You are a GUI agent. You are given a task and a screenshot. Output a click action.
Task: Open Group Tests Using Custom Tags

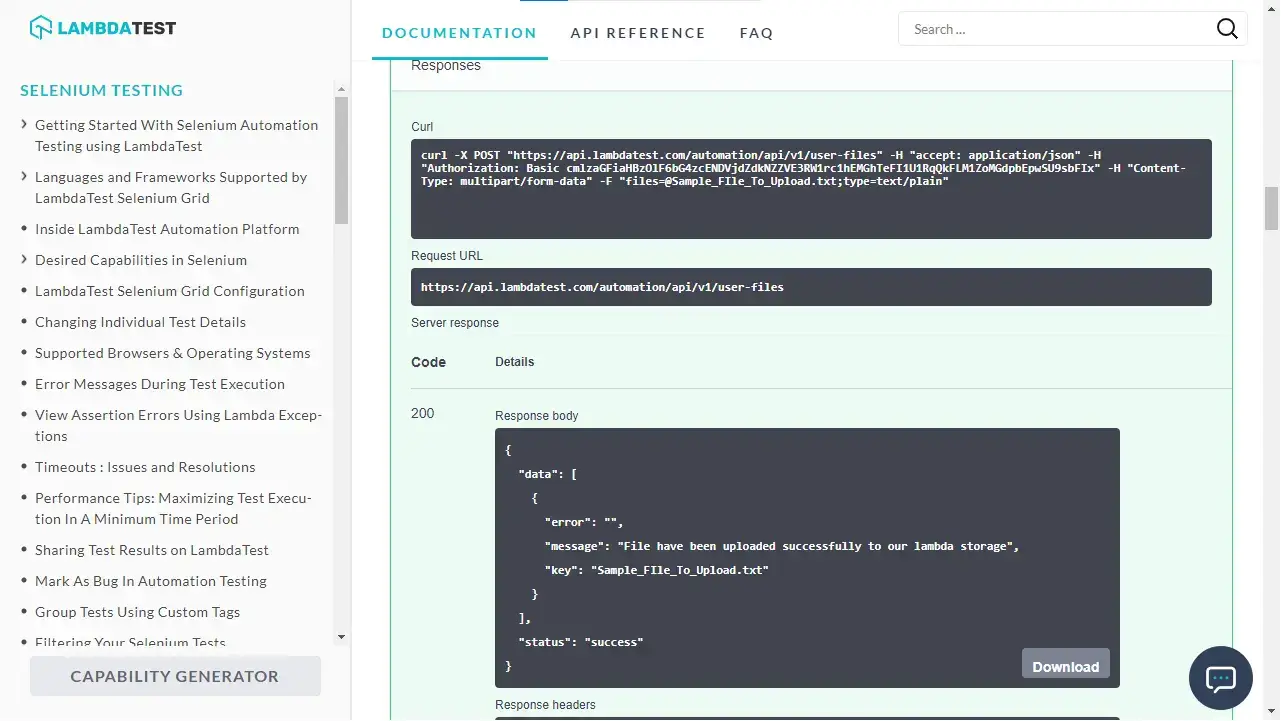[137, 612]
